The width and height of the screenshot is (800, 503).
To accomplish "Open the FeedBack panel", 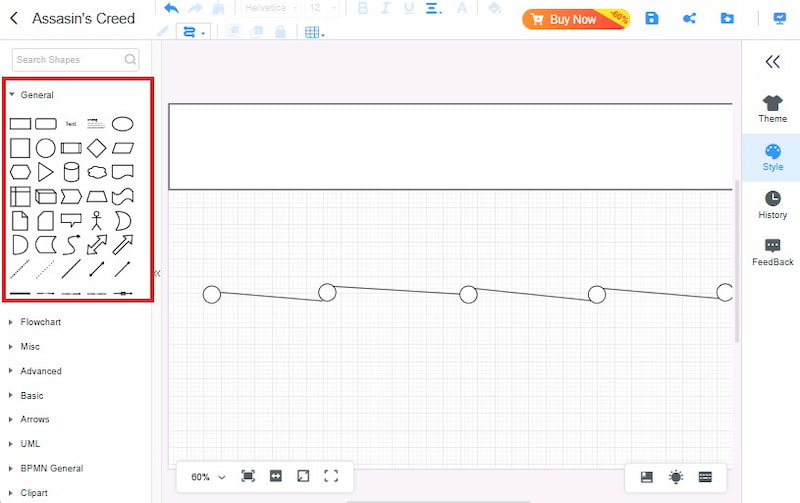I will [x=772, y=253].
